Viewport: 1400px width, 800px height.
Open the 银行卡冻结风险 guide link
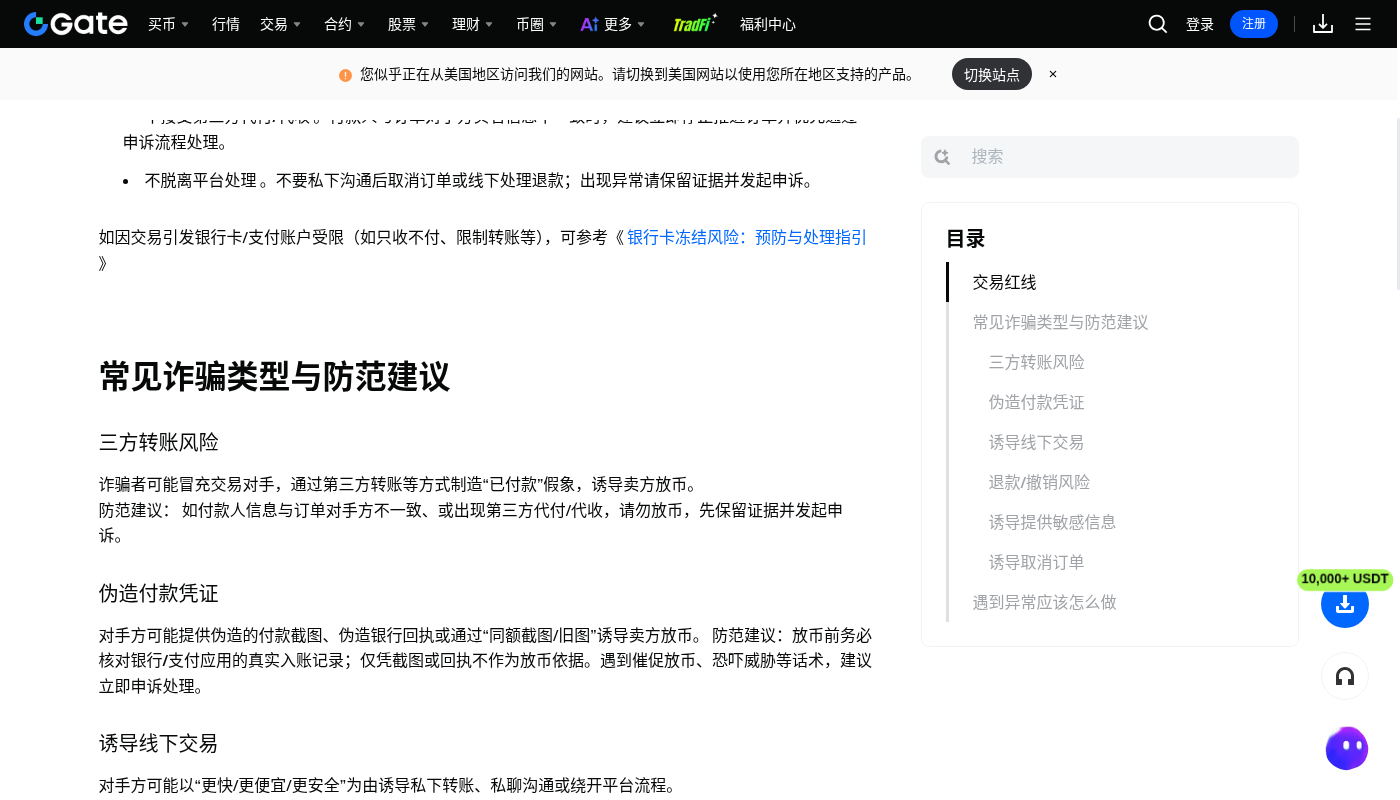pos(747,237)
